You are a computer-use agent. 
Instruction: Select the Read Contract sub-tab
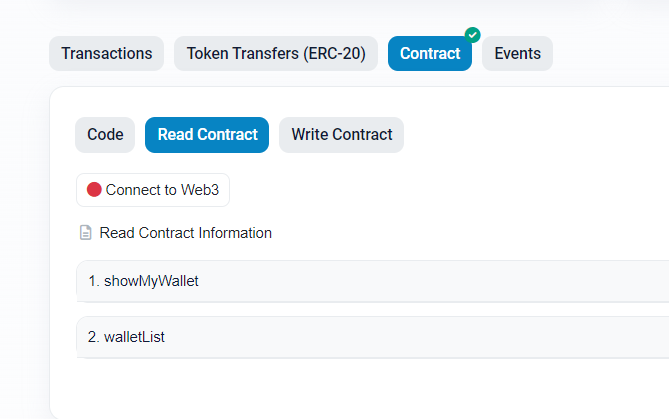tap(207, 135)
